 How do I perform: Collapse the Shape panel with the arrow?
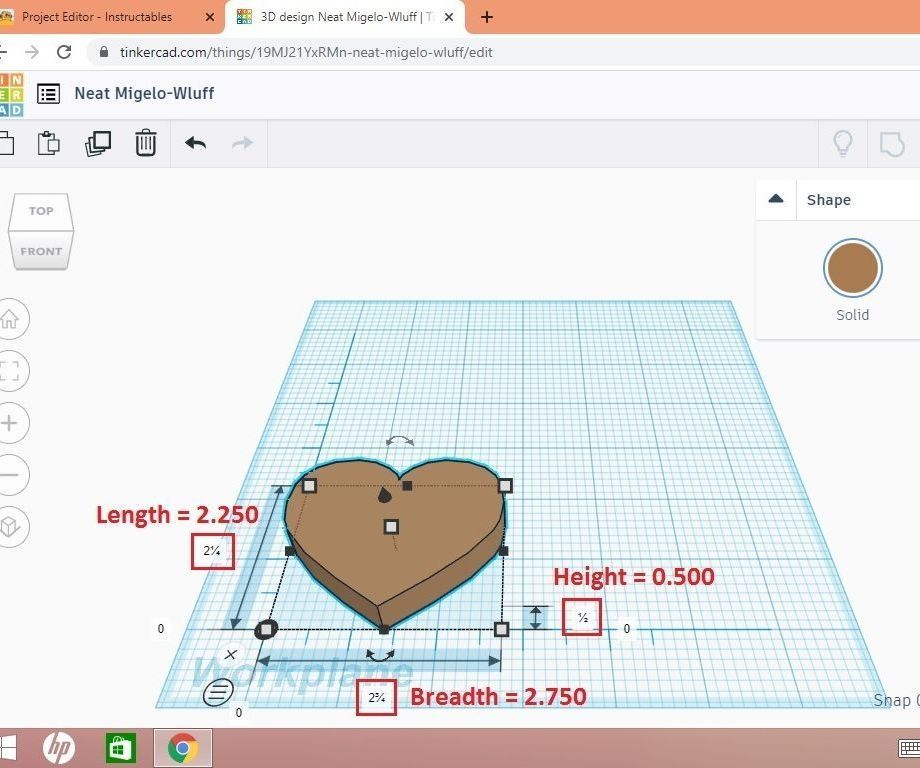point(776,199)
